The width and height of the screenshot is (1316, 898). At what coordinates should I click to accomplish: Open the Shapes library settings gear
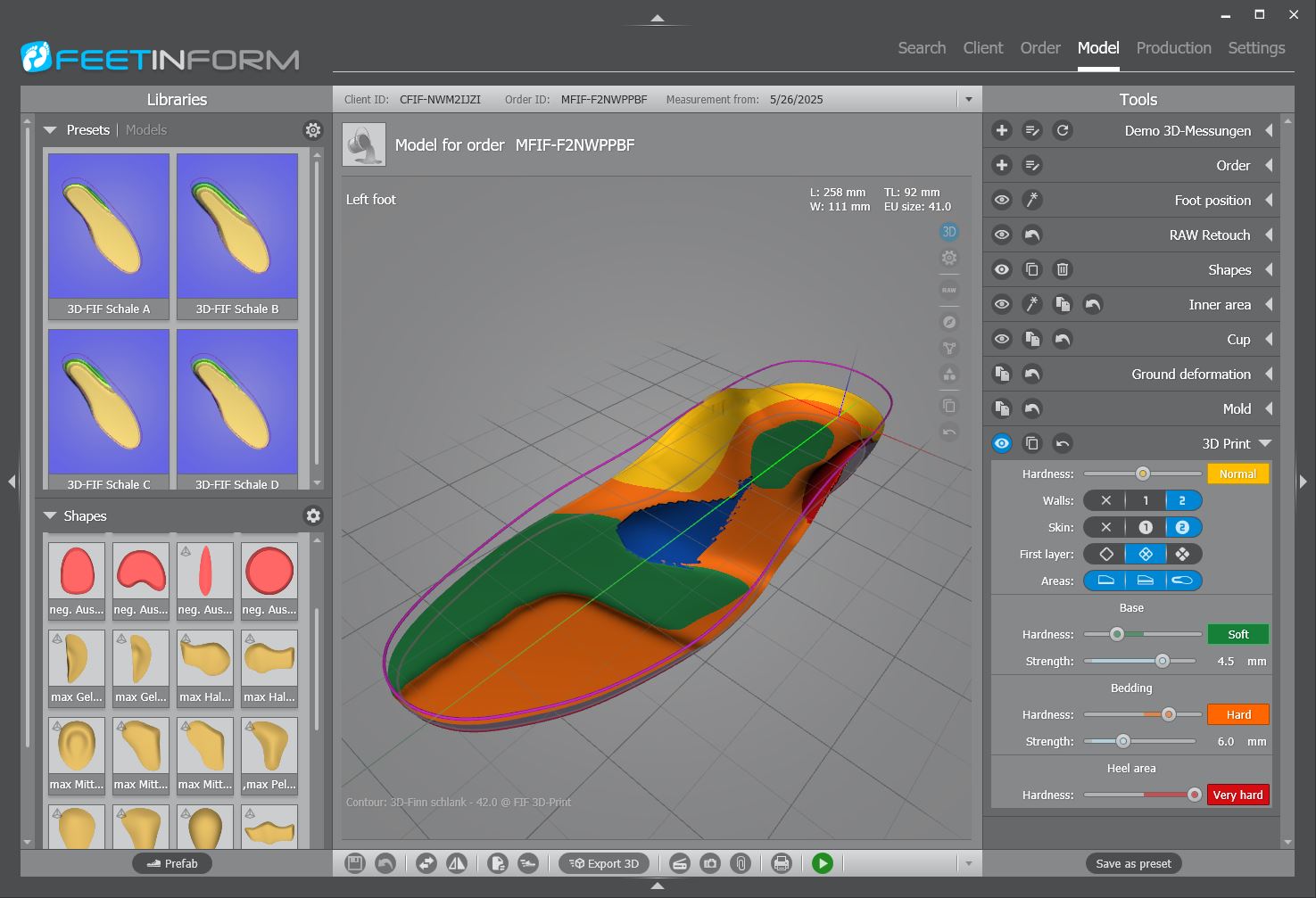click(x=312, y=515)
